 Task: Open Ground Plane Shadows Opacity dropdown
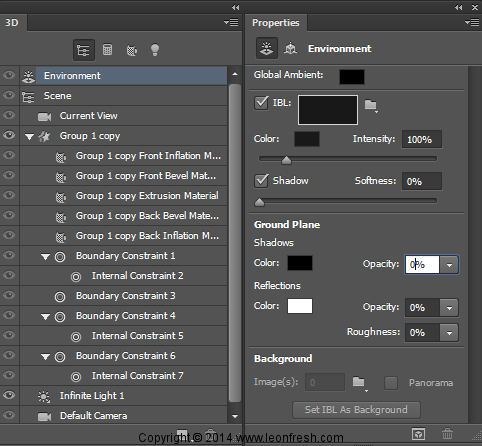point(449,265)
